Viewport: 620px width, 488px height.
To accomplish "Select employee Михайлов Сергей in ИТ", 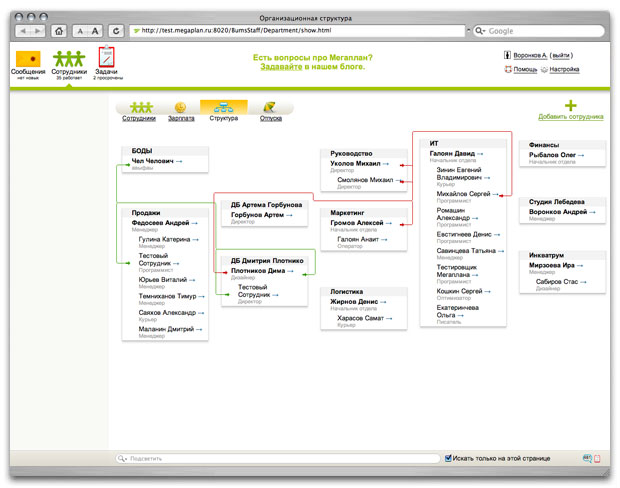I will click(463, 194).
